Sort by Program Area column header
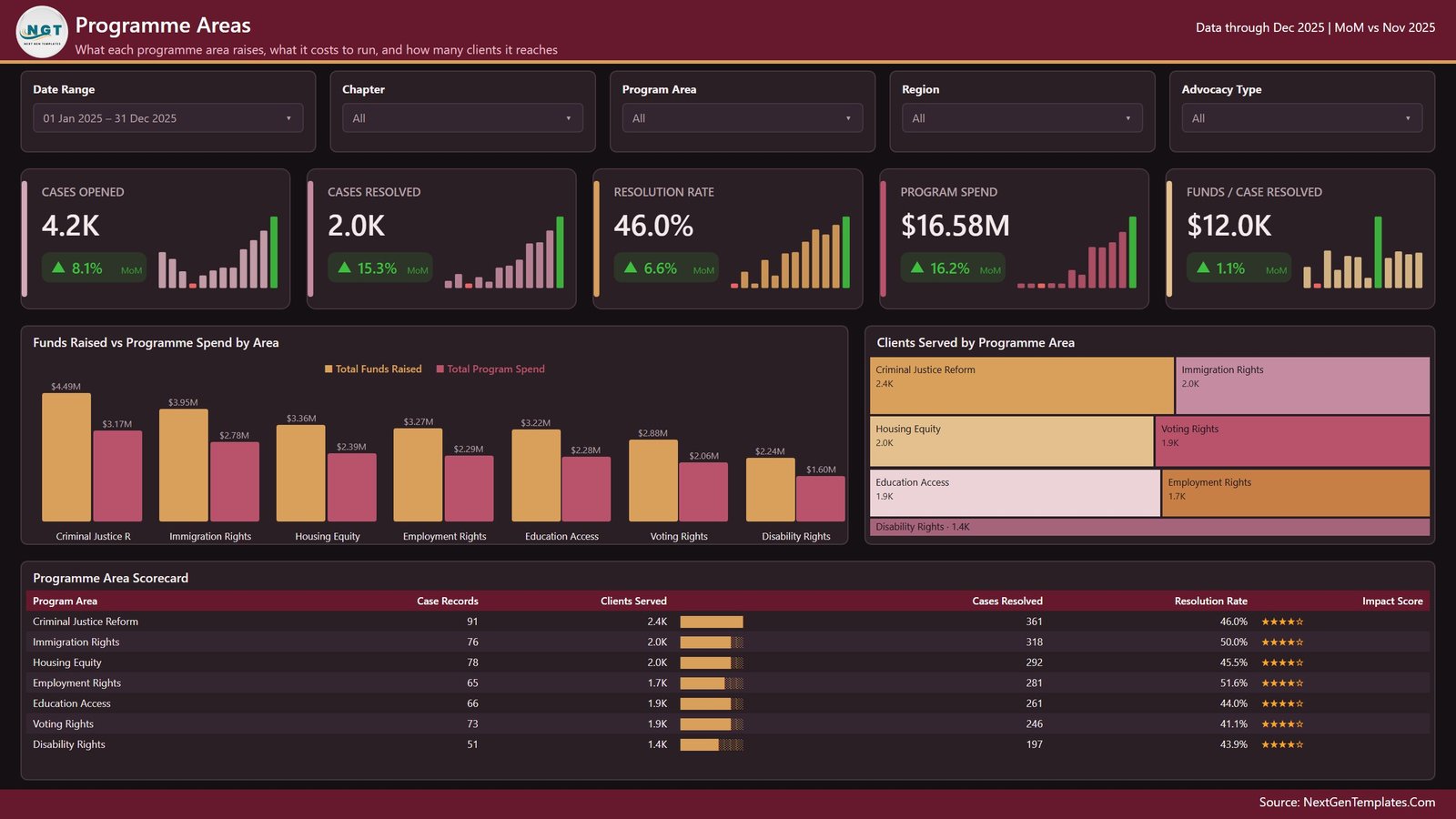This screenshot has width=1456, height=819. (66, 602)
